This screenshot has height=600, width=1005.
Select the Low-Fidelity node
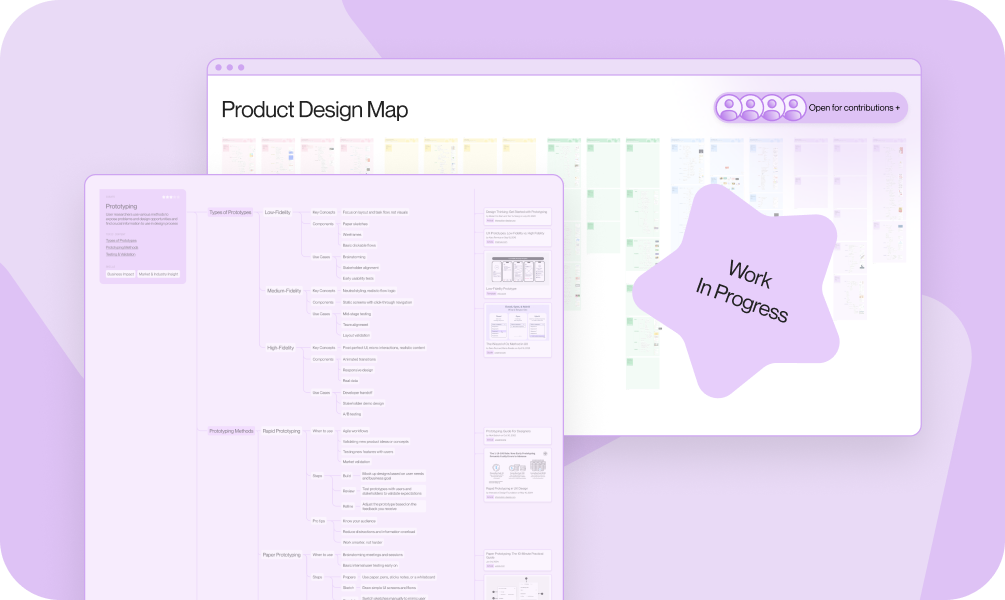coord(278,212)
